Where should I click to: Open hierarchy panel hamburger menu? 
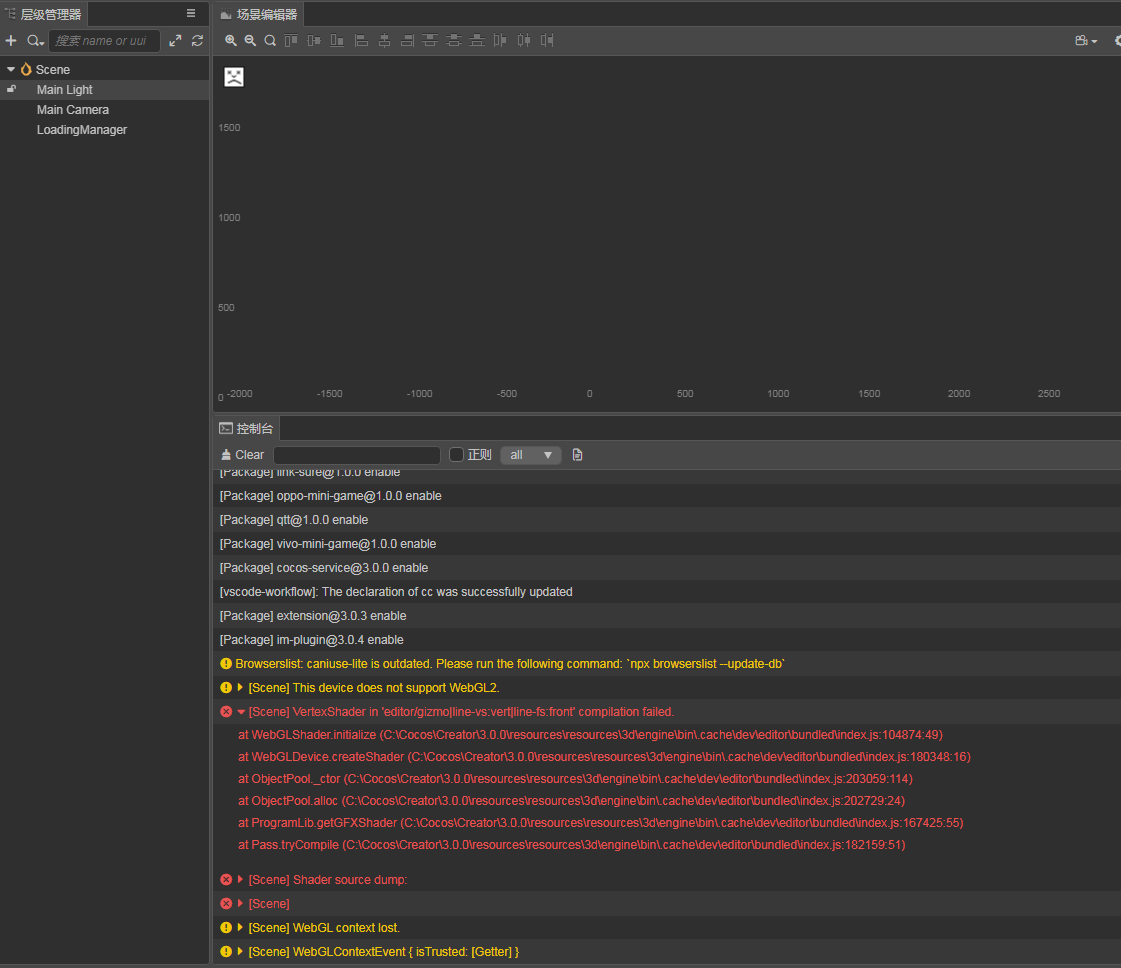point(191,14)
